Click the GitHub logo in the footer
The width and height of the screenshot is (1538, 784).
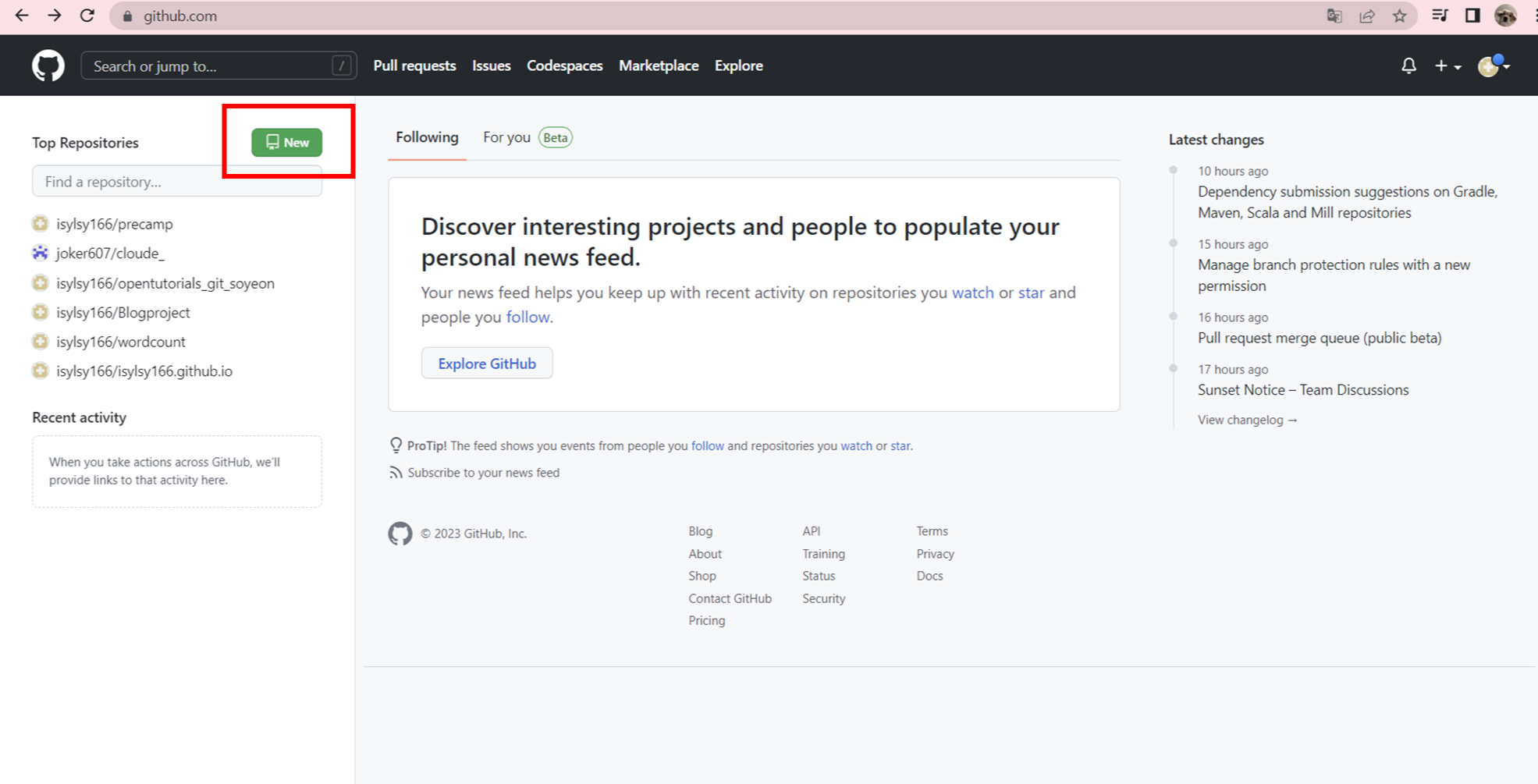pos(400,534)
